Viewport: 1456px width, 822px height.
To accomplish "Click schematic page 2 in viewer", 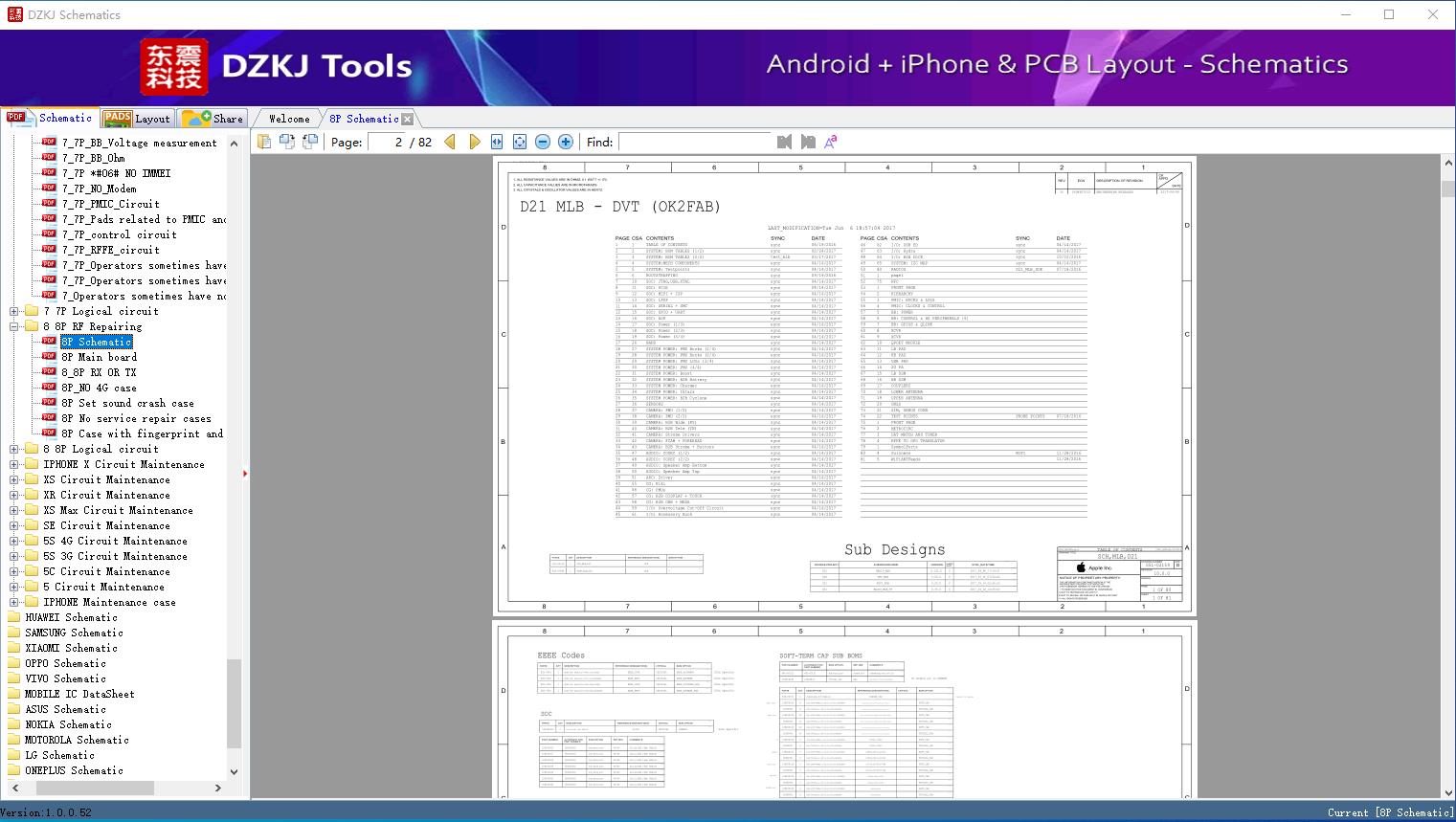I will pyautogui.click(x=845, y=708).
